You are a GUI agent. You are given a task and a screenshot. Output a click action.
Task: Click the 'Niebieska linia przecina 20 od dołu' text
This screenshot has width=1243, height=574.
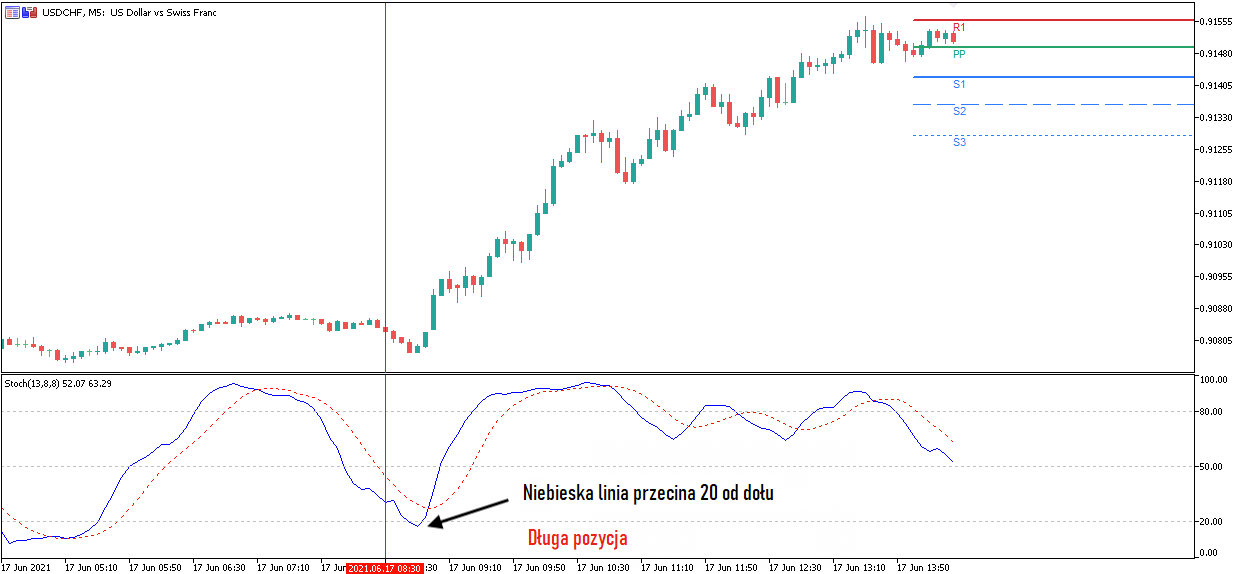click(x=648, y=492)
